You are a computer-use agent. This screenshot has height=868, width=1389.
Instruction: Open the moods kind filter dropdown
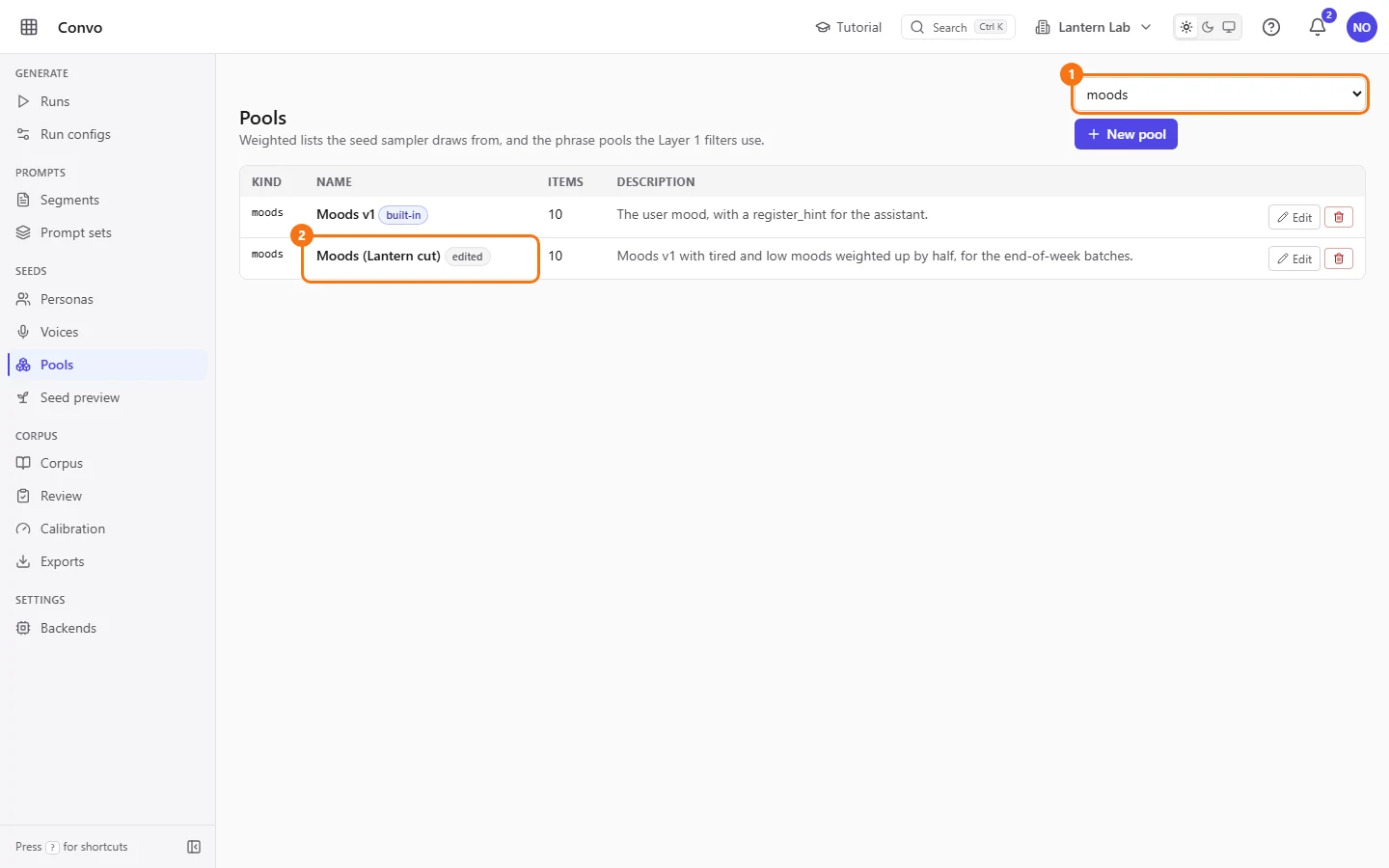(1221, 95)
